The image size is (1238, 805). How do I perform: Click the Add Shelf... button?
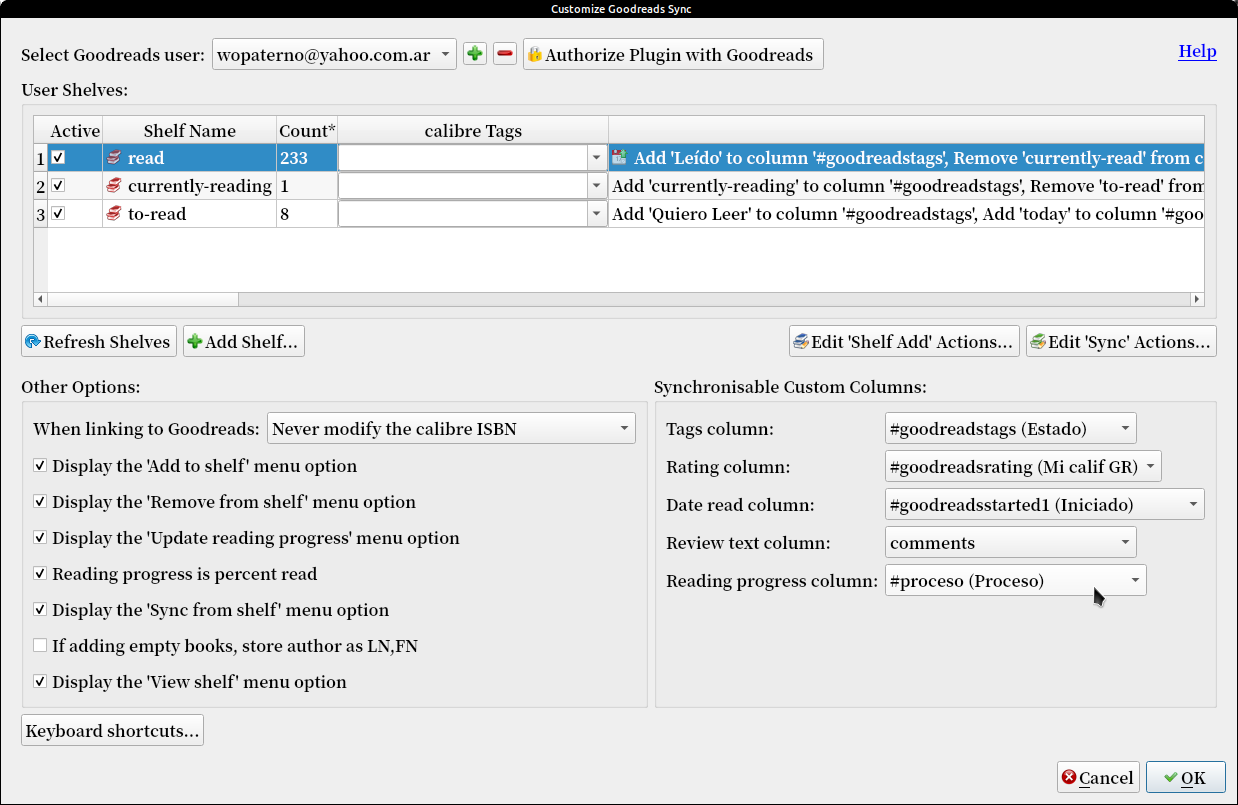(x=243, y=342)
